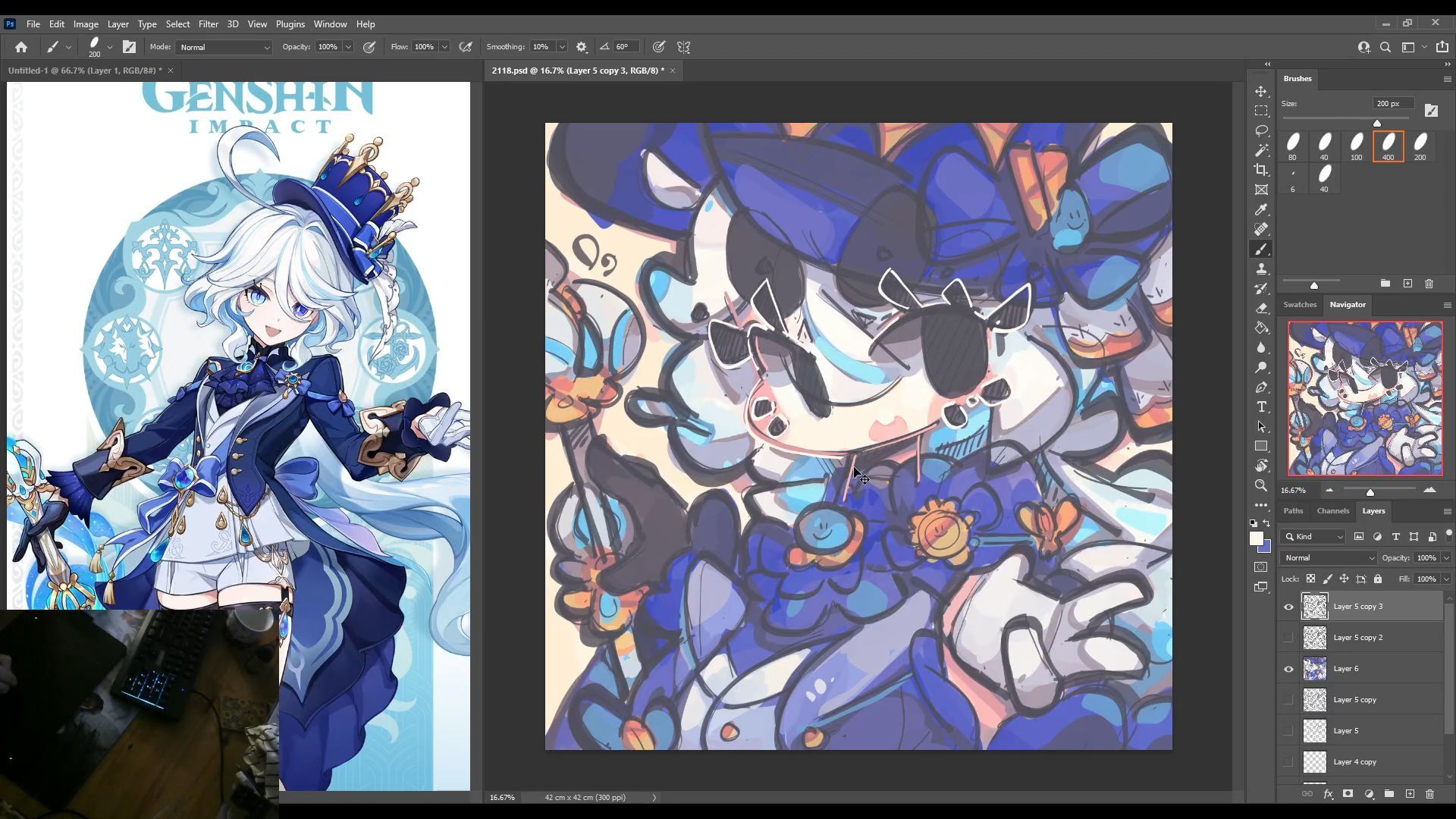The height and width of the screenshot is (819, 1456).
Task: Select the 400 brush preset
Action: [x=1388, y=146]
